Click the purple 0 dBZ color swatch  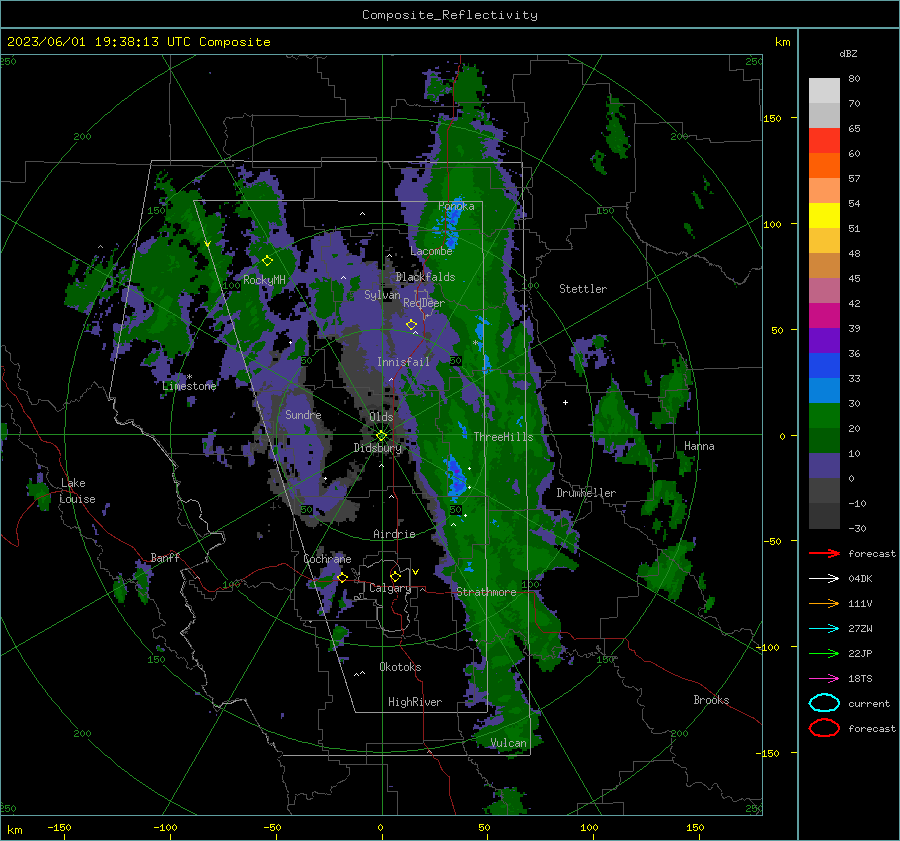[x=824, y=465]
